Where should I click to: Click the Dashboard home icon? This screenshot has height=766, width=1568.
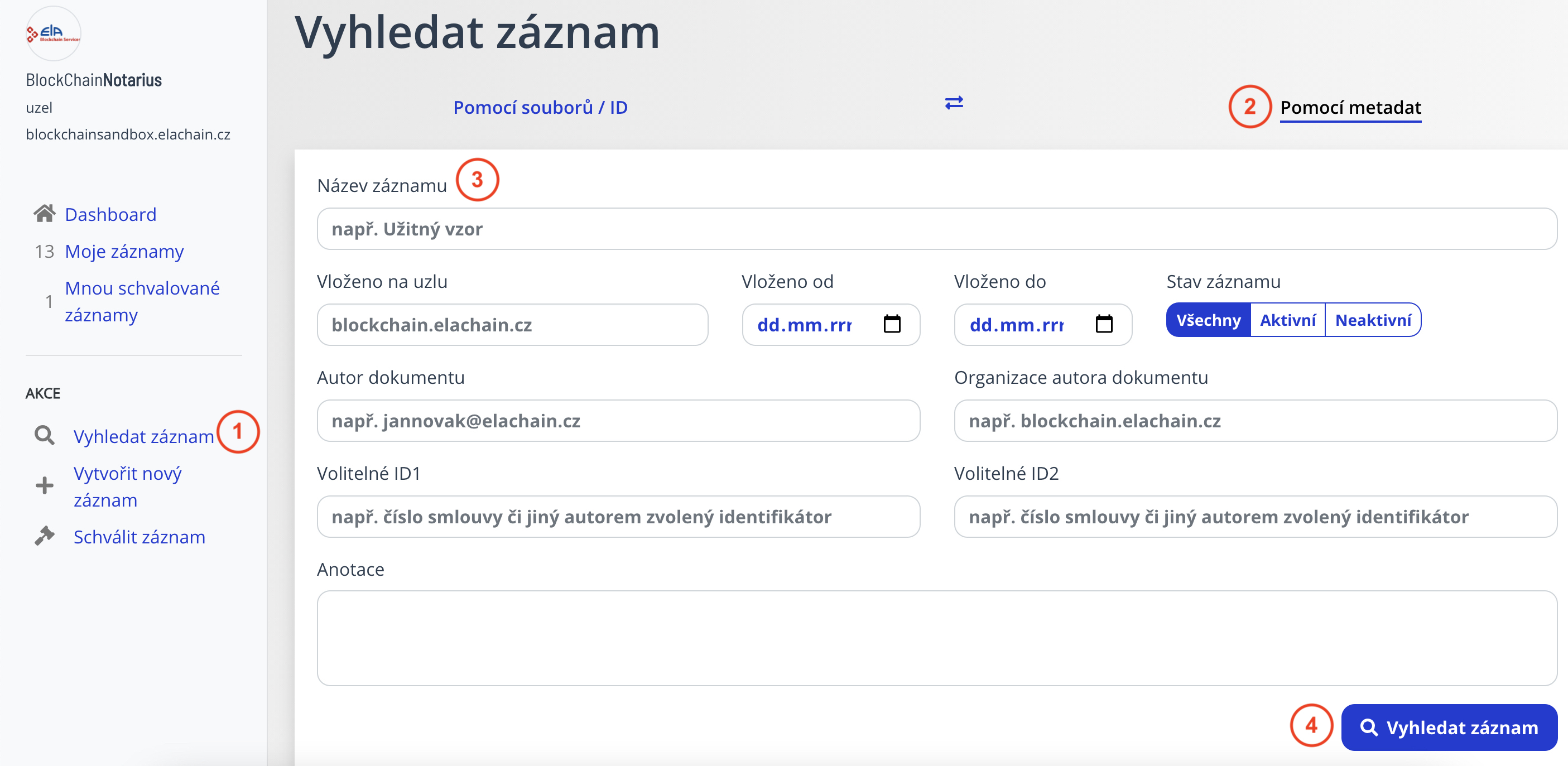[x=45, y=214]
